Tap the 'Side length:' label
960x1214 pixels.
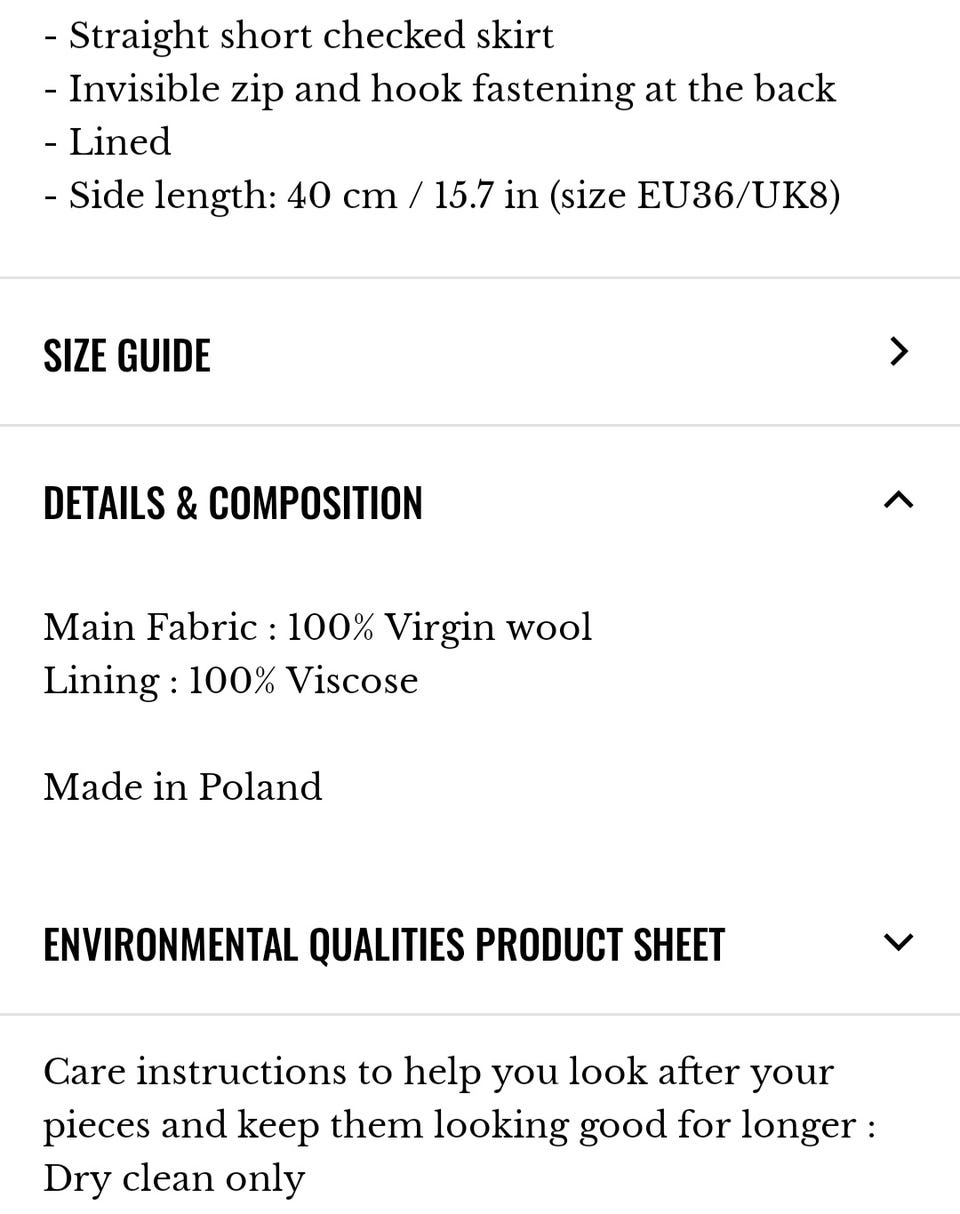point(173,195)
